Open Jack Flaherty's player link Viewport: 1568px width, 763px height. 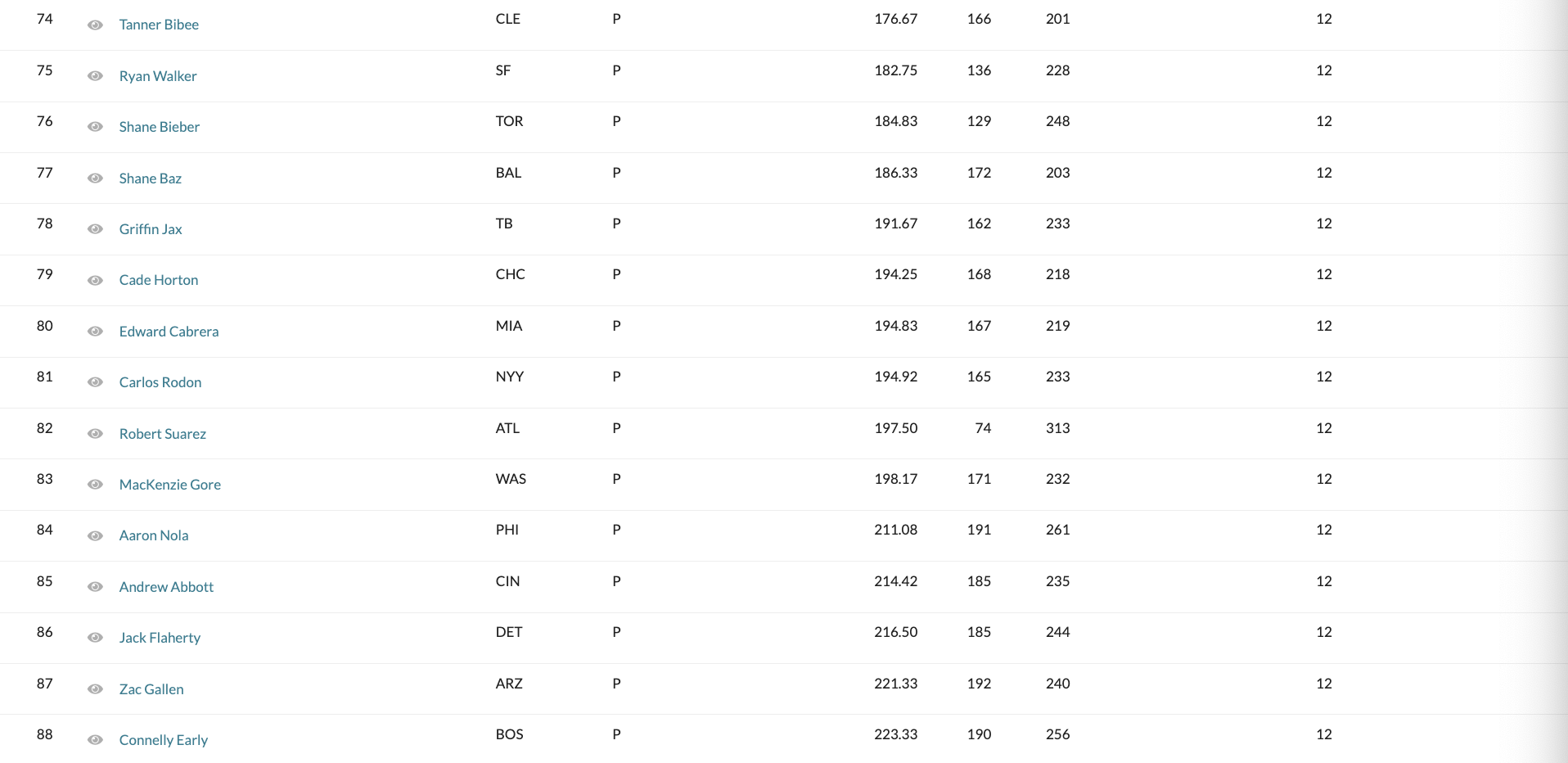point(160,638)
